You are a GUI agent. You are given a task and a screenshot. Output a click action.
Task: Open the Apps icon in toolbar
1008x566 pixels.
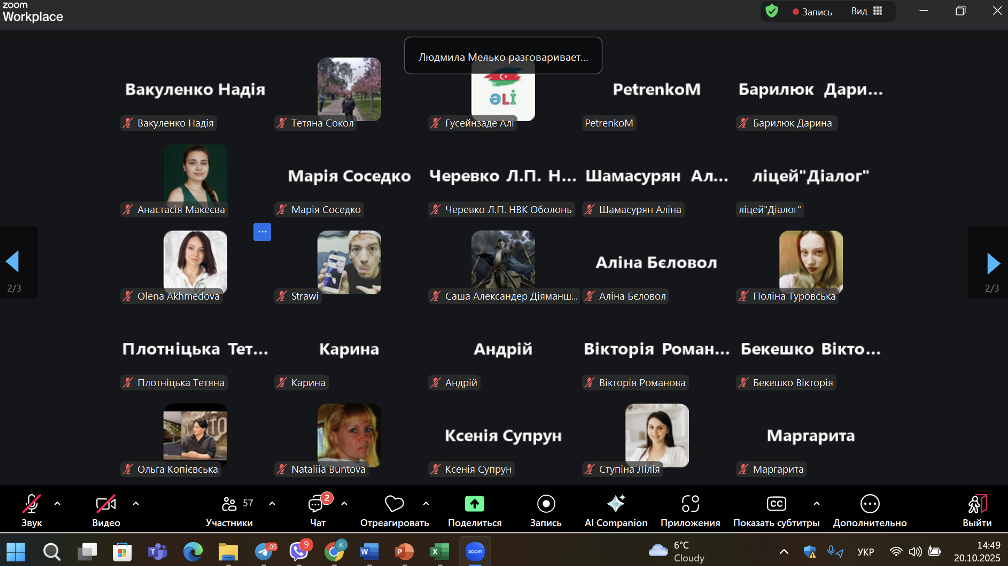690,504
